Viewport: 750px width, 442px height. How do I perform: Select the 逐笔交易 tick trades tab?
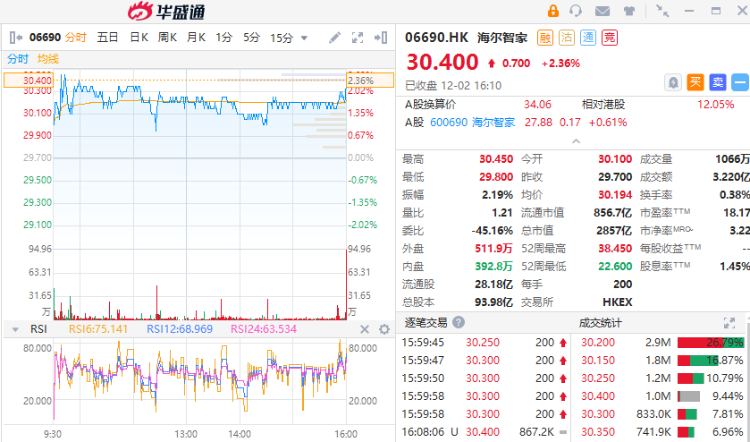(x=426, y=323)
